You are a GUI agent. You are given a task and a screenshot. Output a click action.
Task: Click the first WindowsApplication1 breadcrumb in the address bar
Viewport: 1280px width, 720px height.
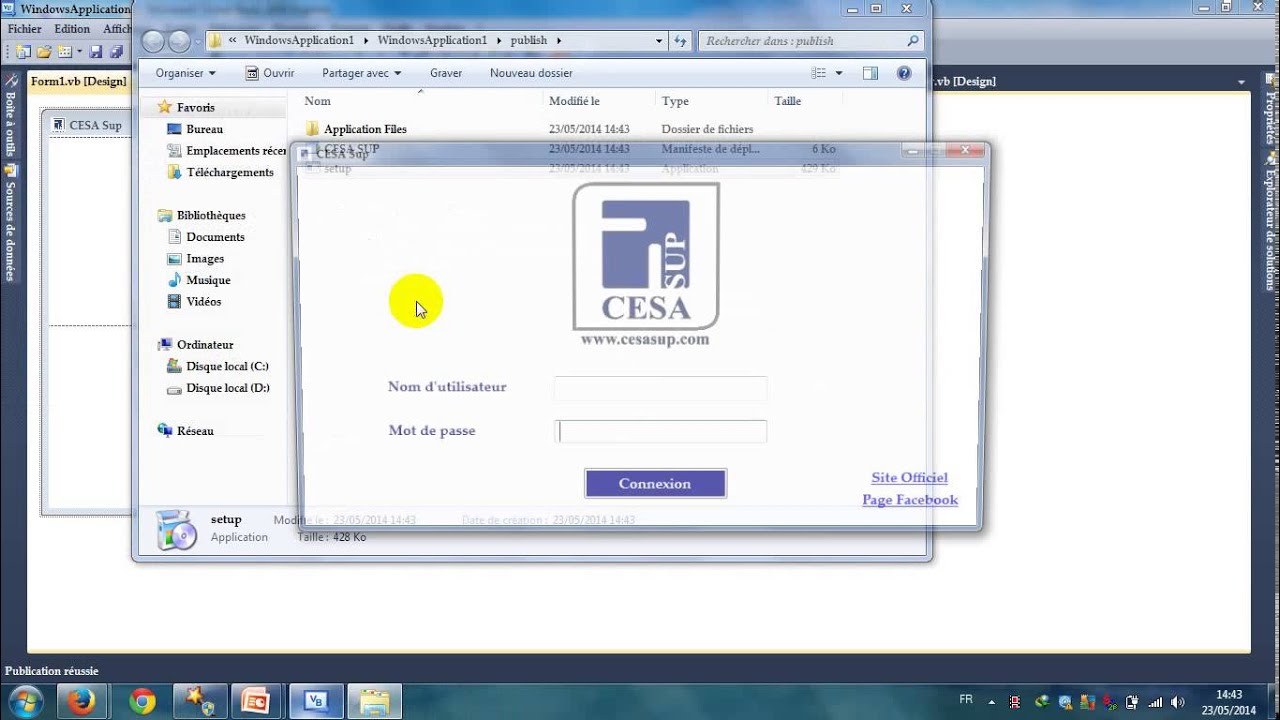pos(299,41)
